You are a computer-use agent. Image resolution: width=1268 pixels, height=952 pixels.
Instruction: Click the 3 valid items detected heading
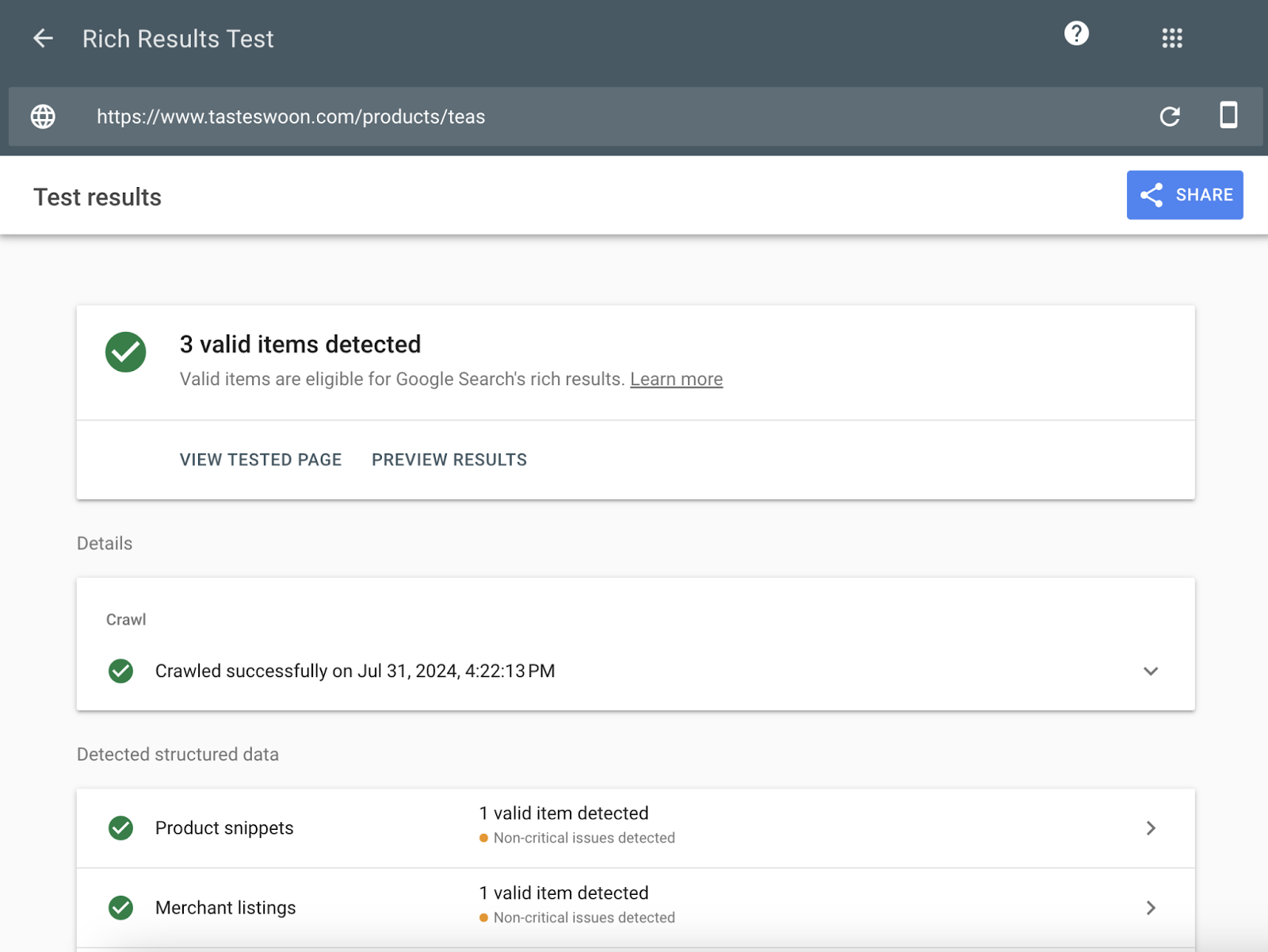tap(300, 344)
